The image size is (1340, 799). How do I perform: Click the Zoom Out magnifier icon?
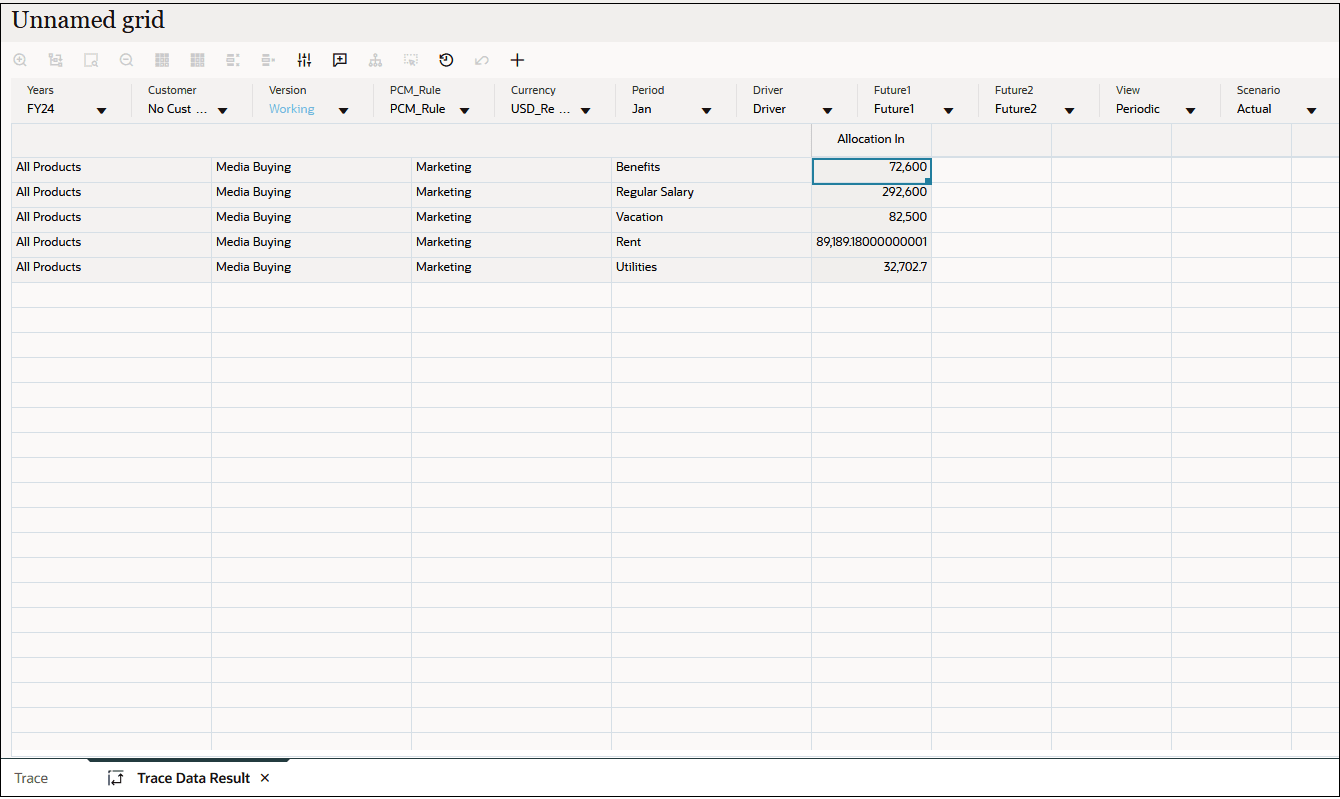click(x=126, y=60)
